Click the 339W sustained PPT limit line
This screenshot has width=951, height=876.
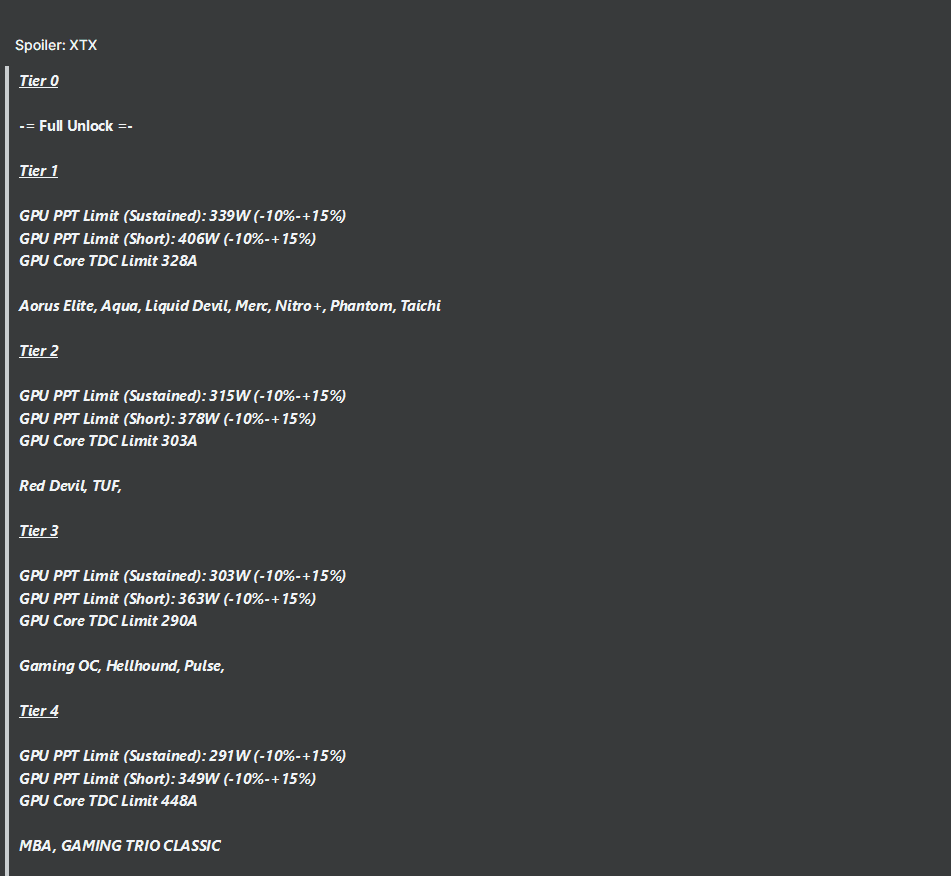pos(183,216)
